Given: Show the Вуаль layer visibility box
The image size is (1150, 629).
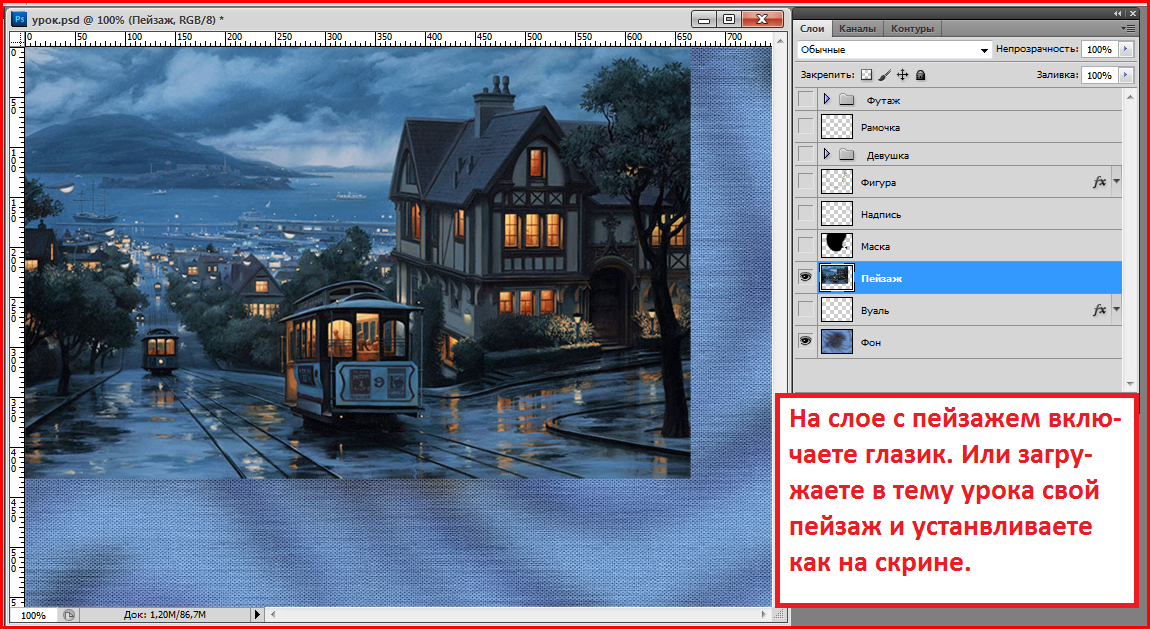Looking at the screenshot, I should pos(805,310).
